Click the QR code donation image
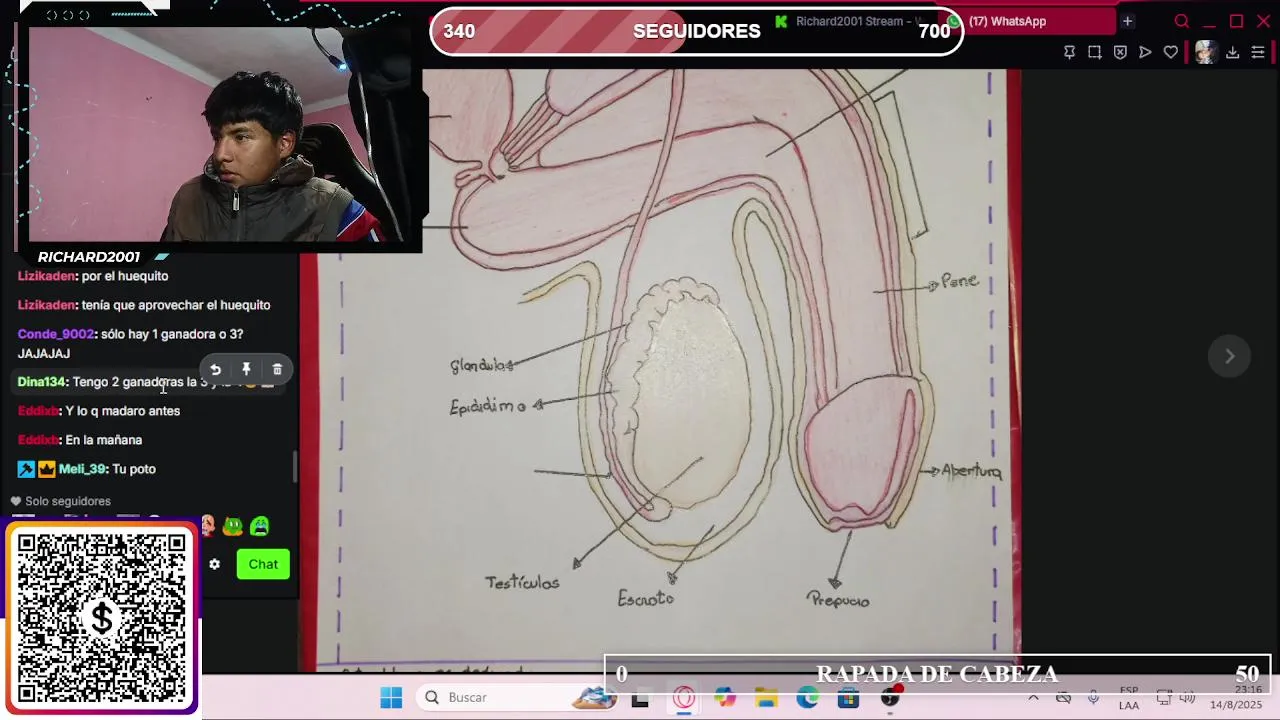The height and width of the screenshot is (720, 1280). [x=102, y=618]
